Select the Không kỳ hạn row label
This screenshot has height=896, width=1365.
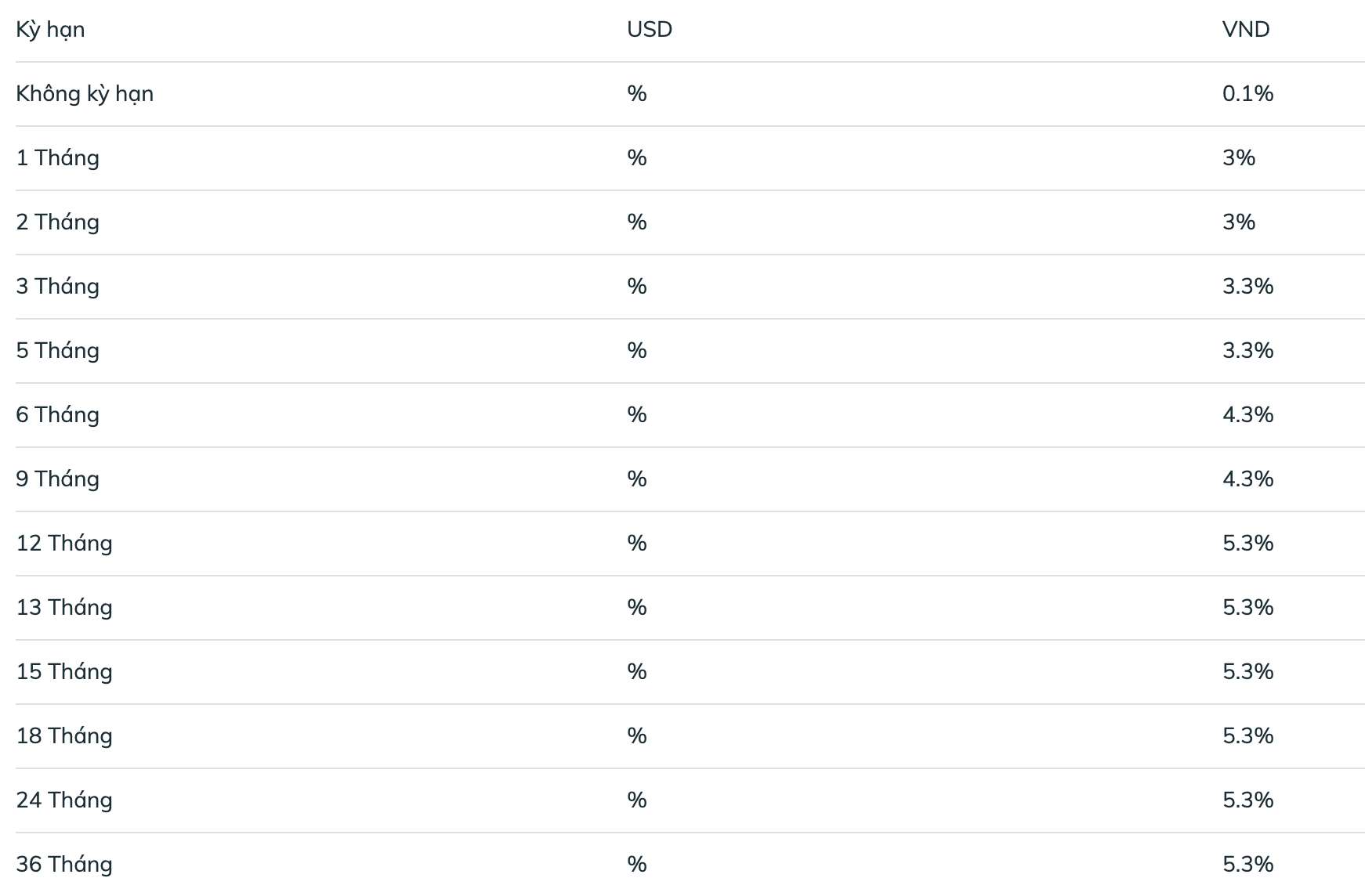(85, 94)
